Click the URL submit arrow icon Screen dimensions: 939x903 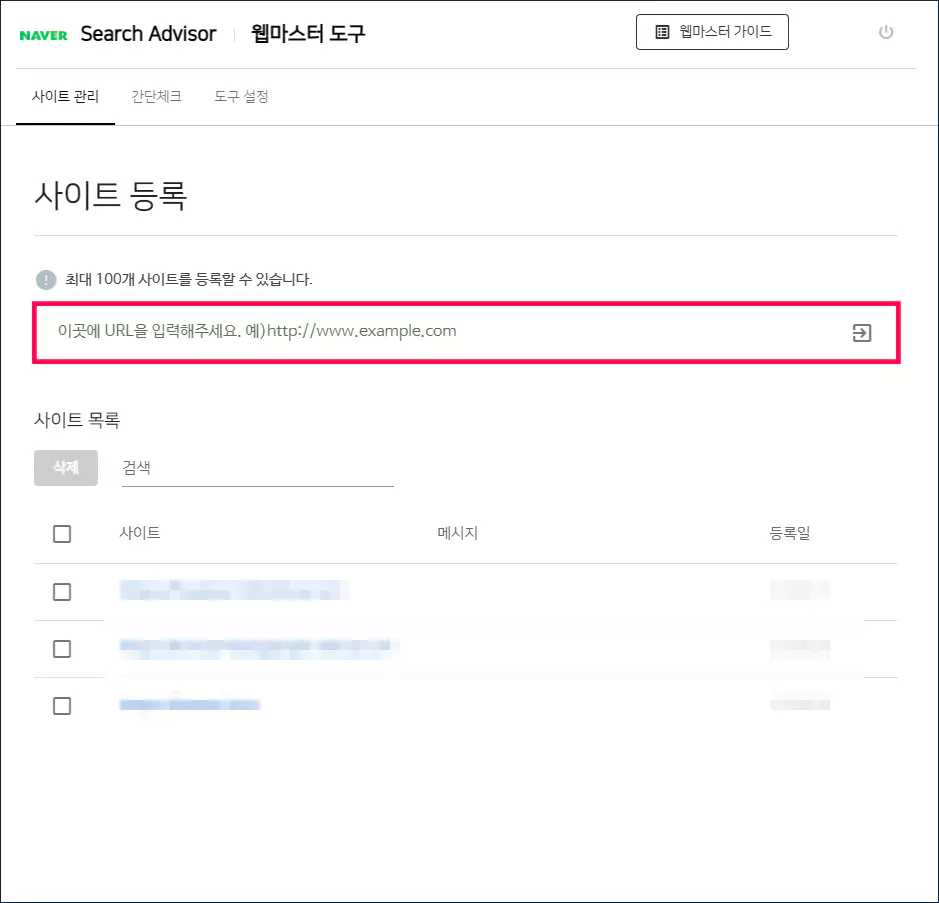pos(861,333)
